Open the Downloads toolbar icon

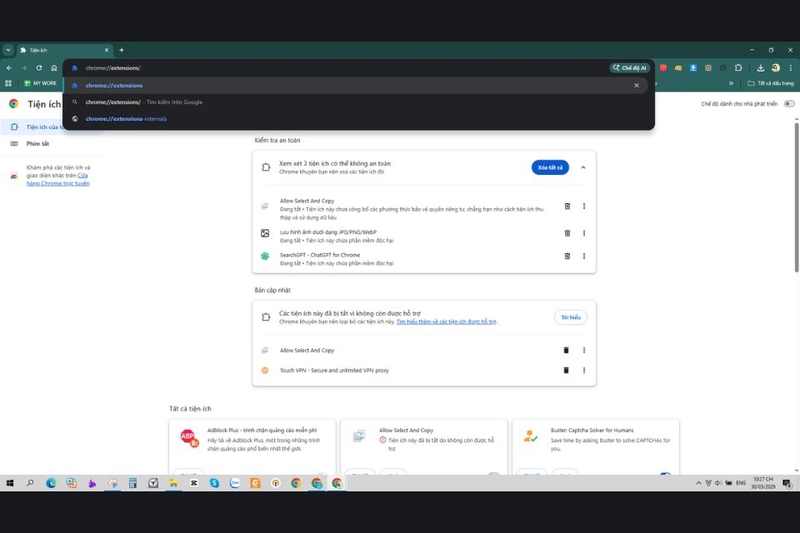760,68
